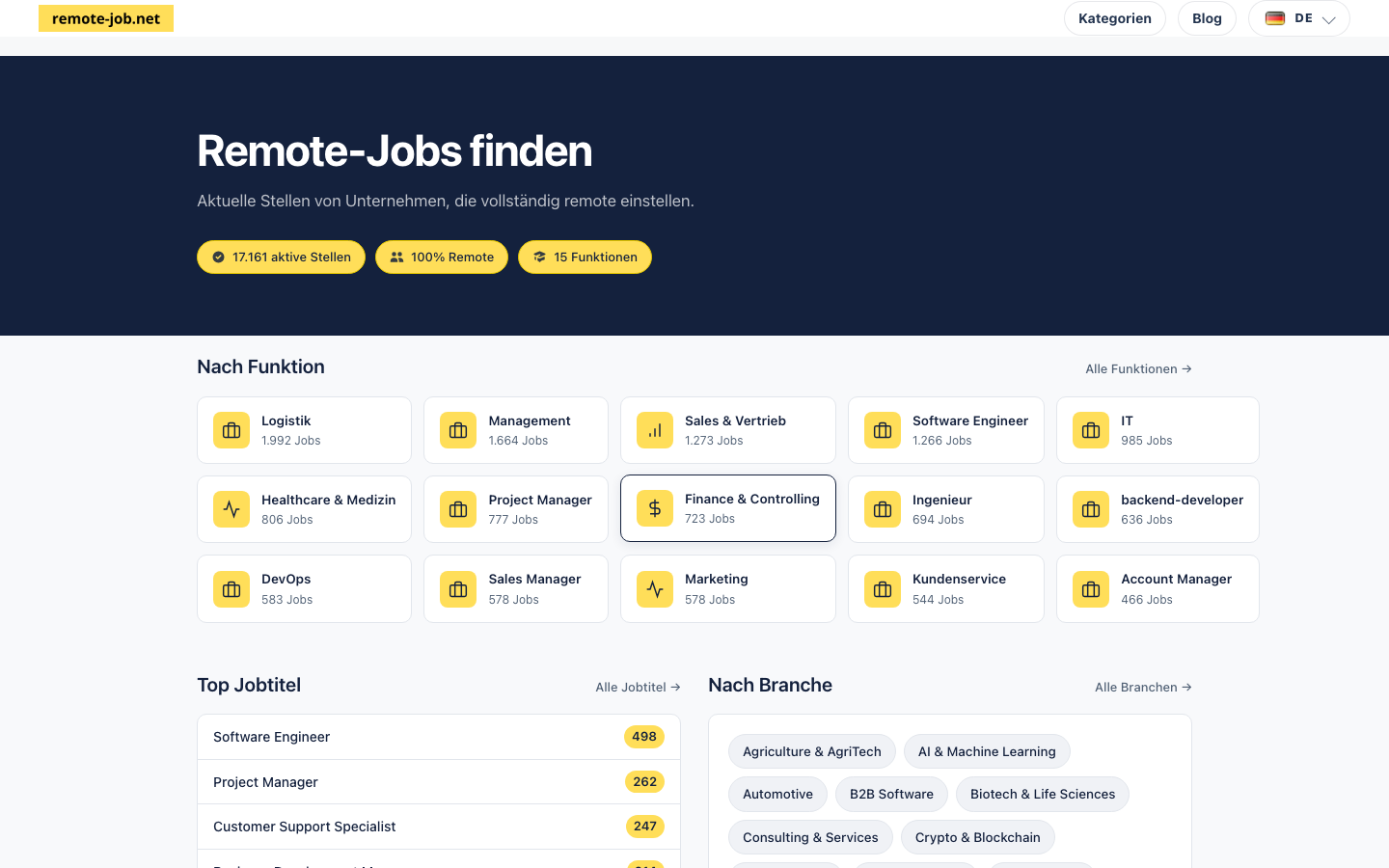Select the AI & Machine Learning tag
The image size is (1389, 868).
click(x=987, y=751)
